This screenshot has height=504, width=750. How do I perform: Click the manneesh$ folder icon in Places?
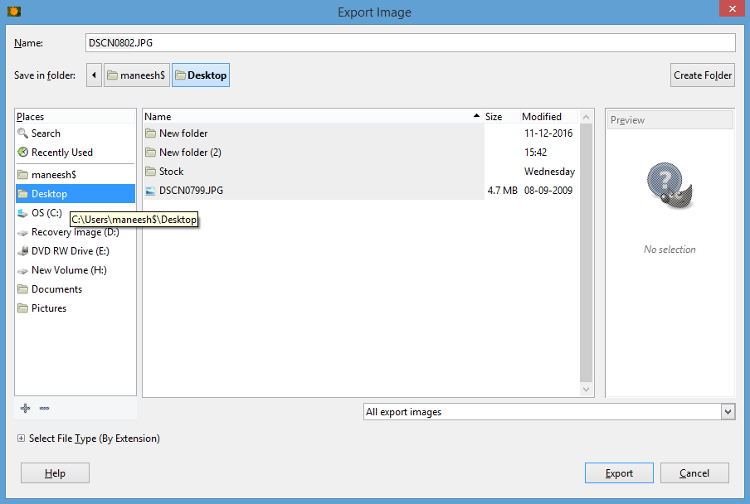[22, 175]
